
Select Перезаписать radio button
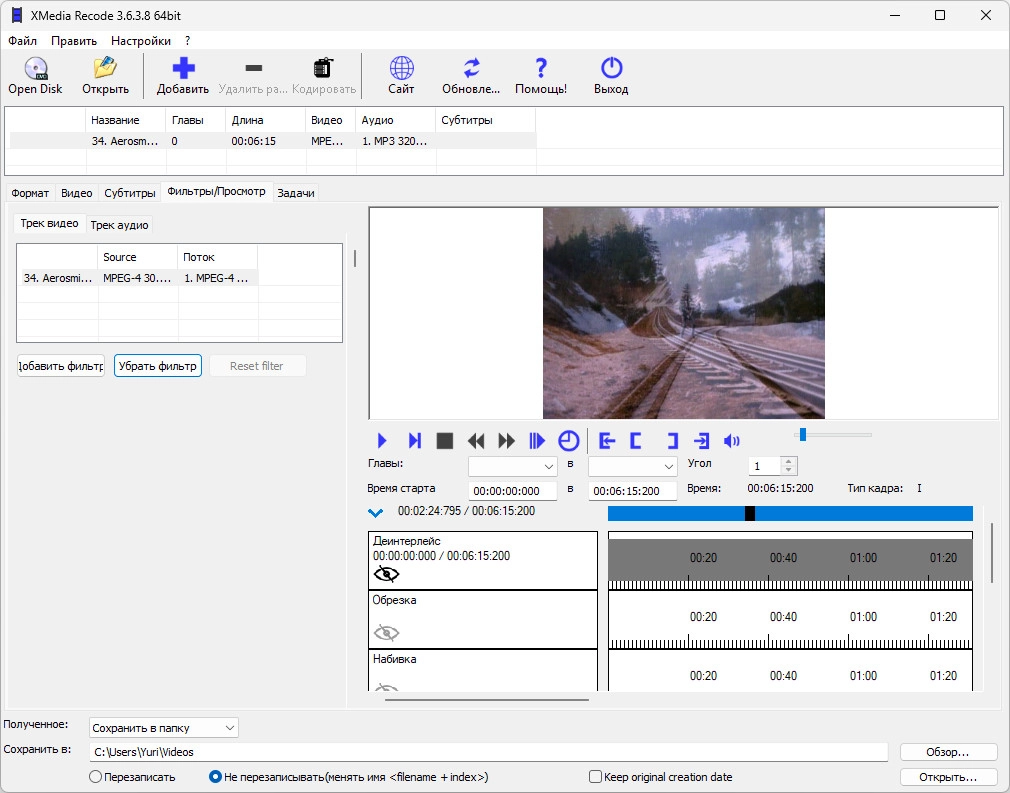tap(95, 777)
